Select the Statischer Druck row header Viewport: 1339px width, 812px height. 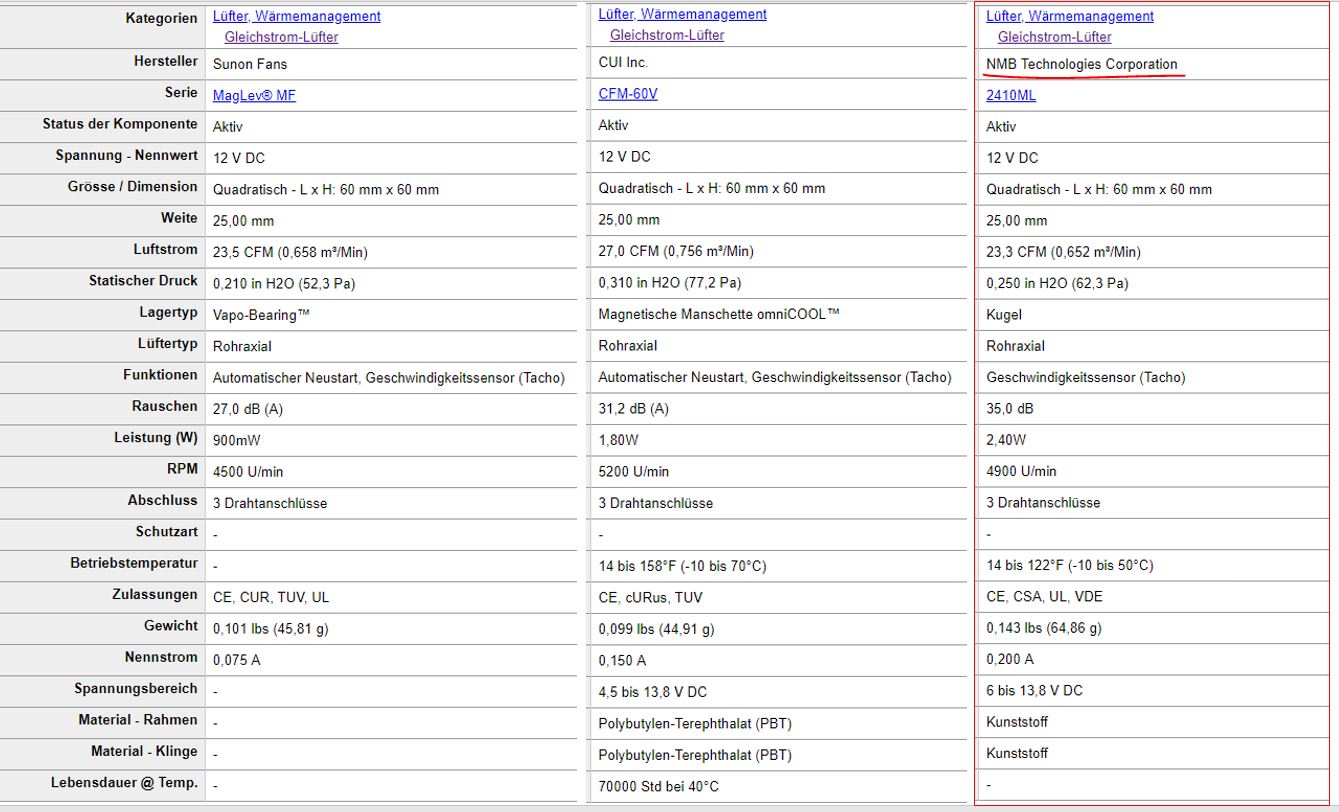pyautogui.click(x=143, y=281)
